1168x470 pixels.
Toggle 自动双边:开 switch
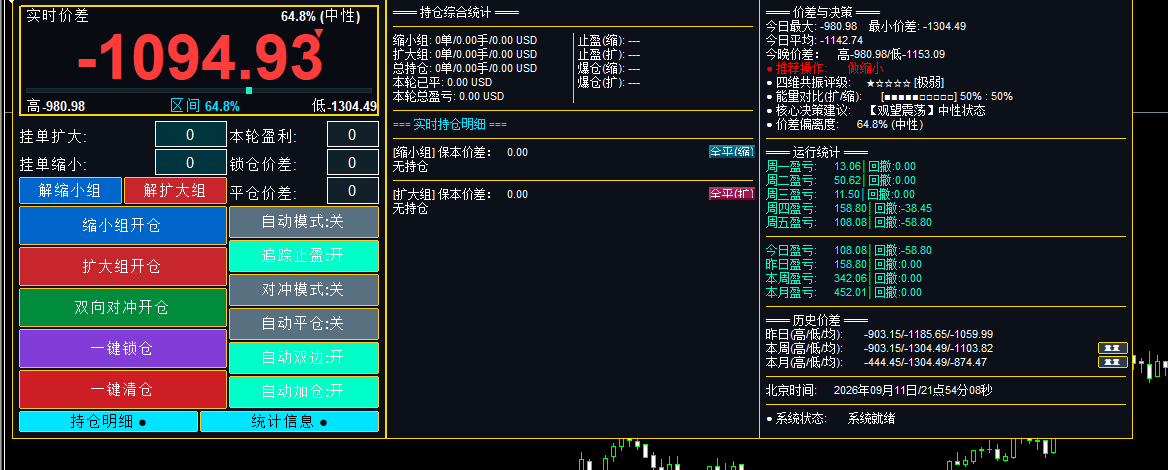tap(304, 358)
